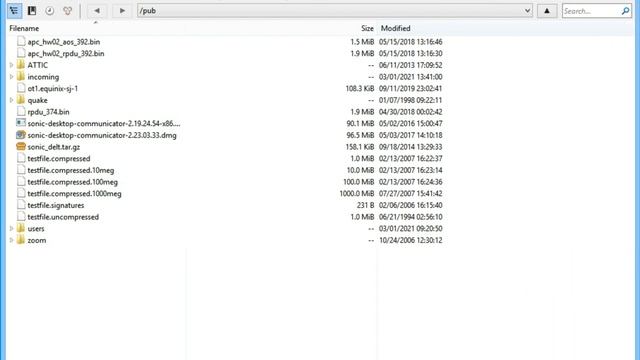Click the 108.3 KiB size value
Image resolution: width=640 pixels, height=360 pixels.
tap(360, 89)
